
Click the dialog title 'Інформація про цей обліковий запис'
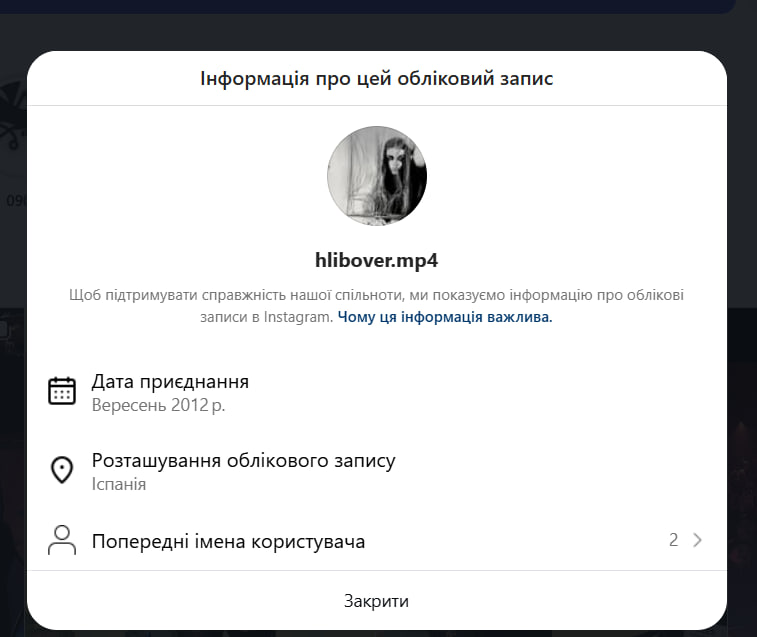(x=377, y=78)
